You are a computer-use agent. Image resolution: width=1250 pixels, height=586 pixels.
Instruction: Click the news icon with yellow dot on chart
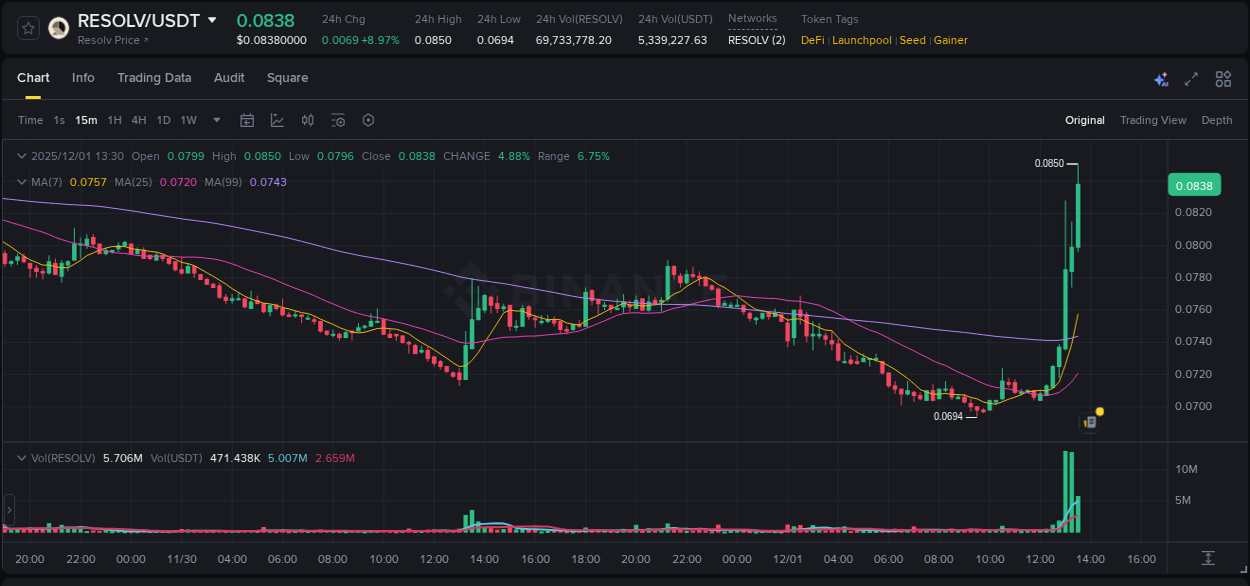point(1090,421)
